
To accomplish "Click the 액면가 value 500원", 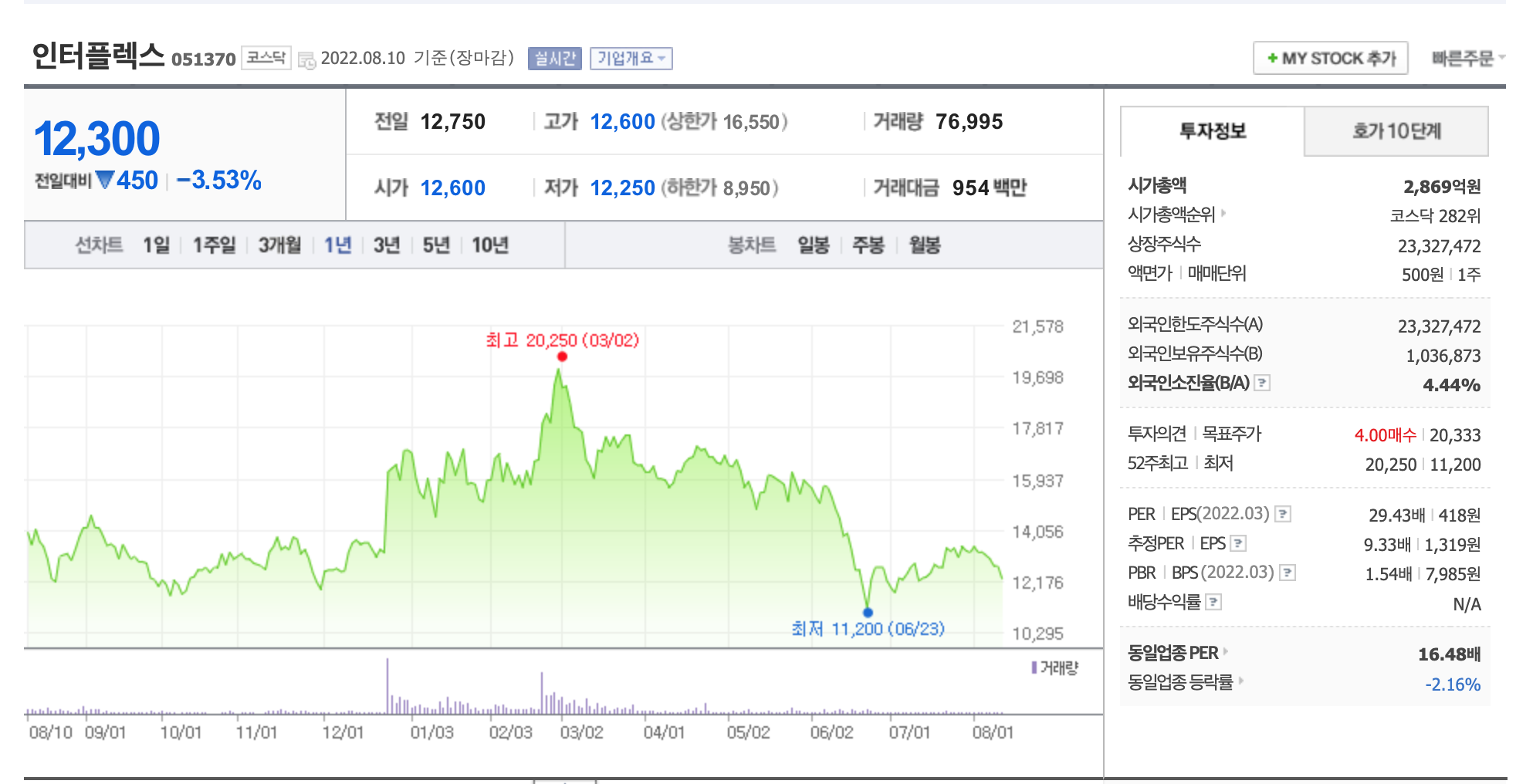I will coord(1423,275).
